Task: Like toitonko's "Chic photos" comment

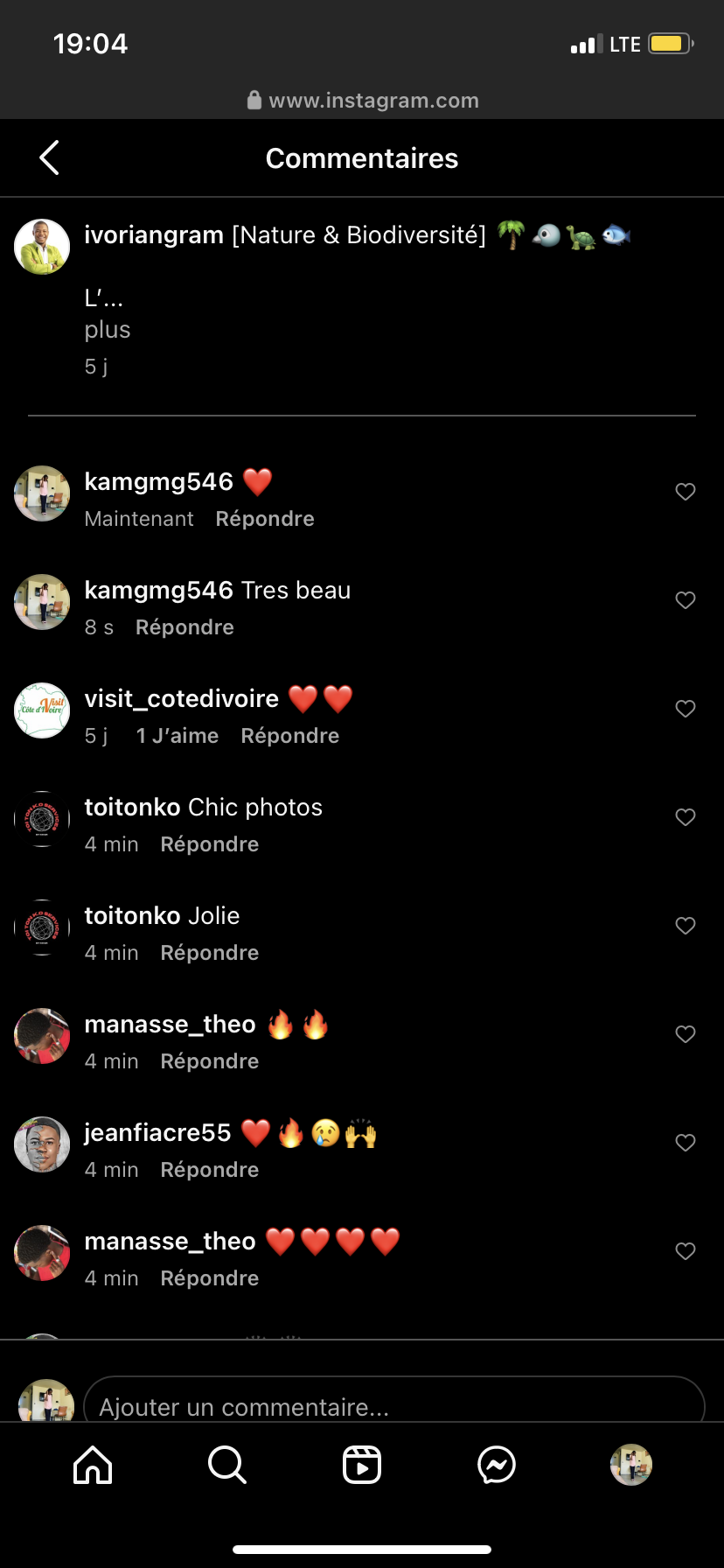Action: point(686,817)
